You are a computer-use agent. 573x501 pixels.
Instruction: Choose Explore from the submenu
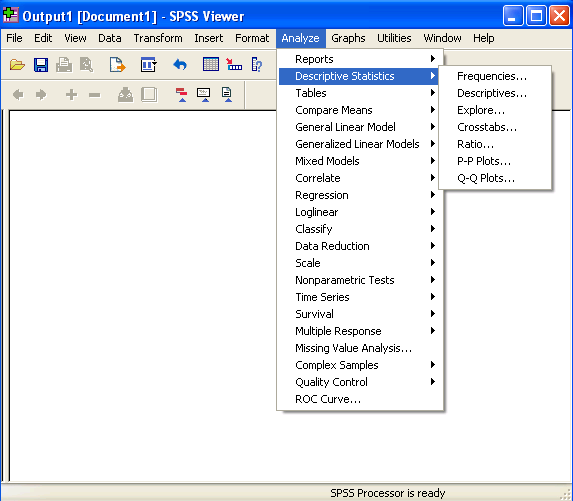[495, 110]
